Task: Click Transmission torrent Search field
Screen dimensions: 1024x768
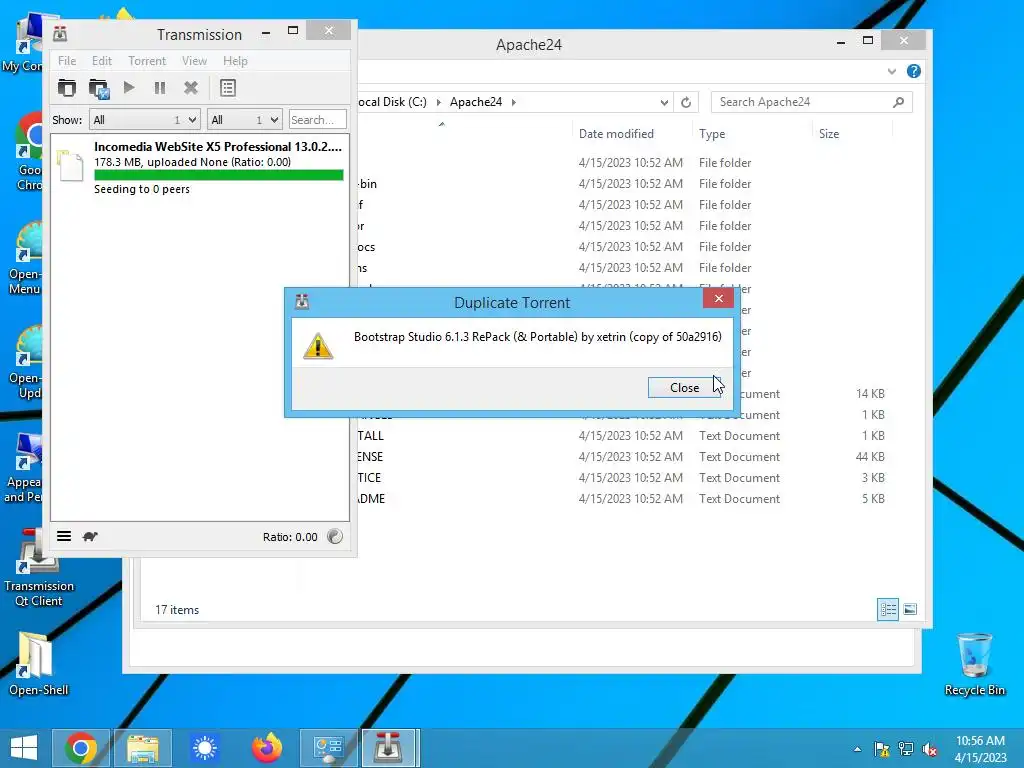Action: click(317, 120)
